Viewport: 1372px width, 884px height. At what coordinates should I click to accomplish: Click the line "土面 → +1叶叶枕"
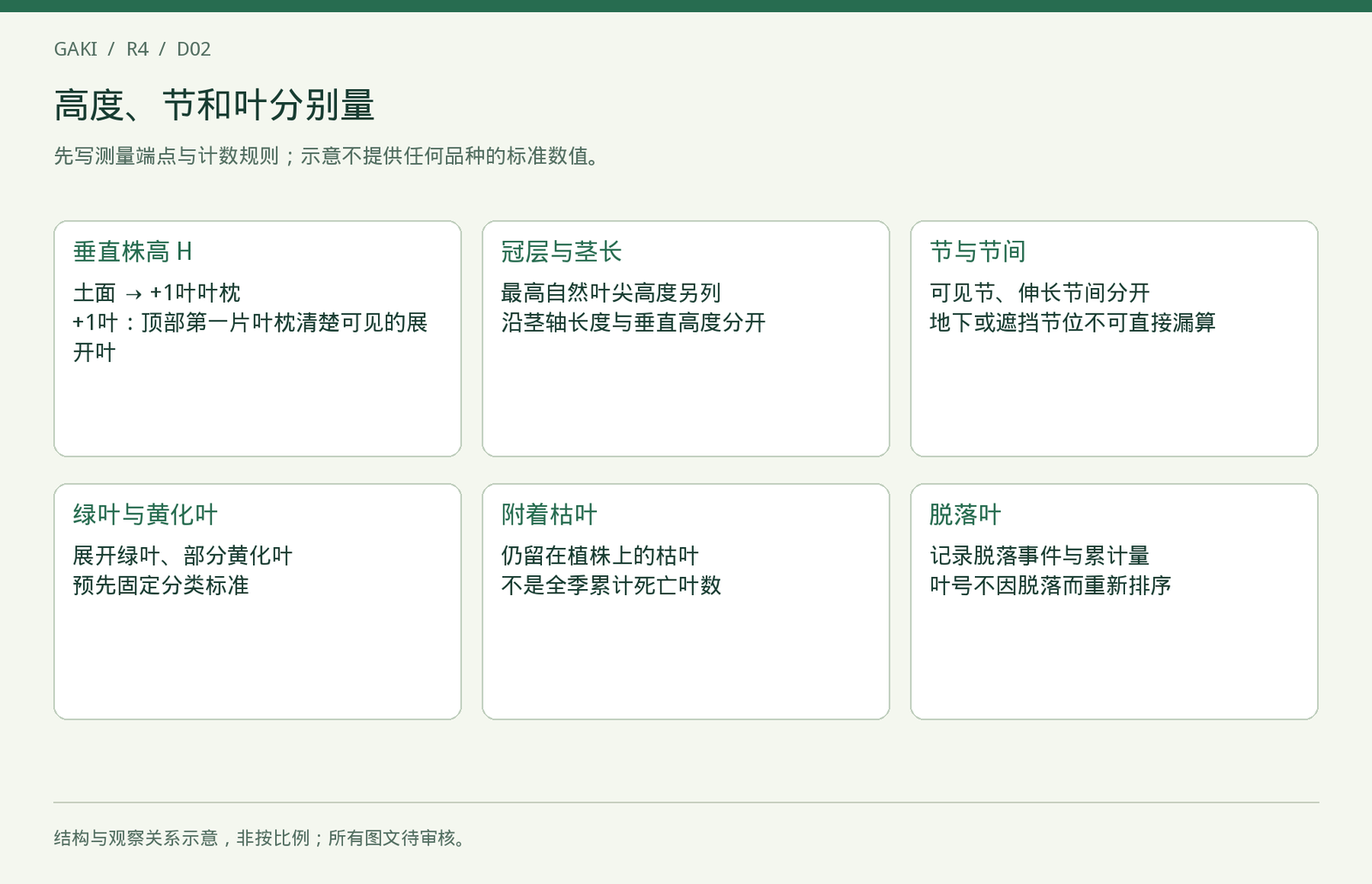pyautogui.click(x=157, y=292)
